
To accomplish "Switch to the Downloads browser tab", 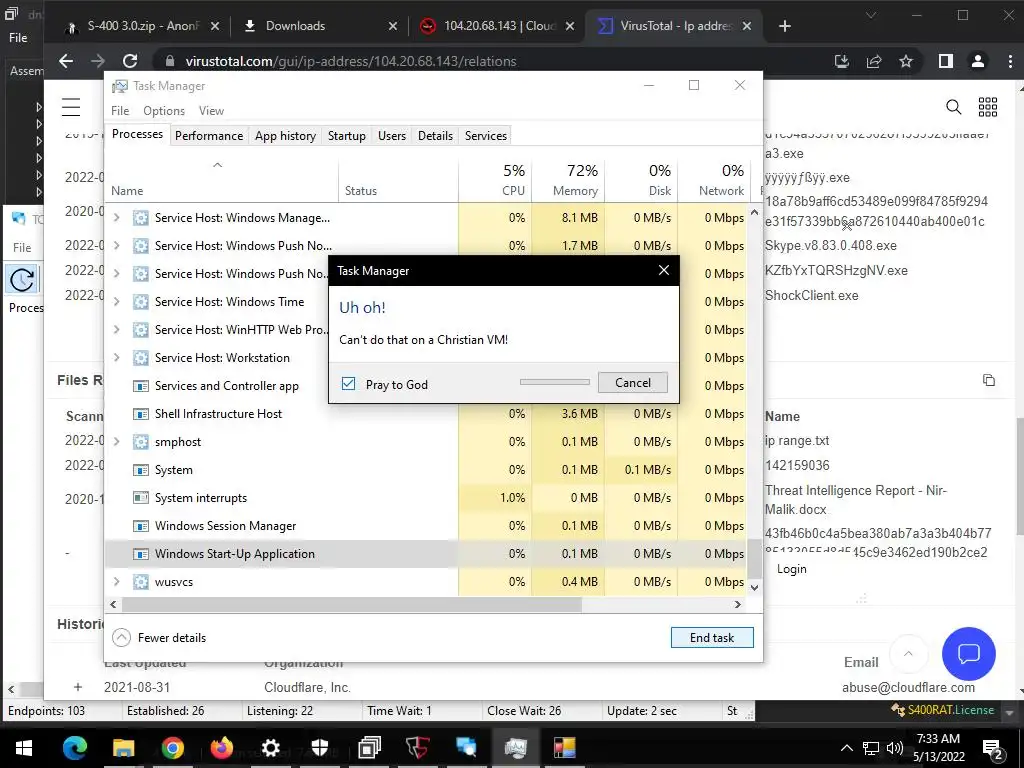I will coord(320,26).
